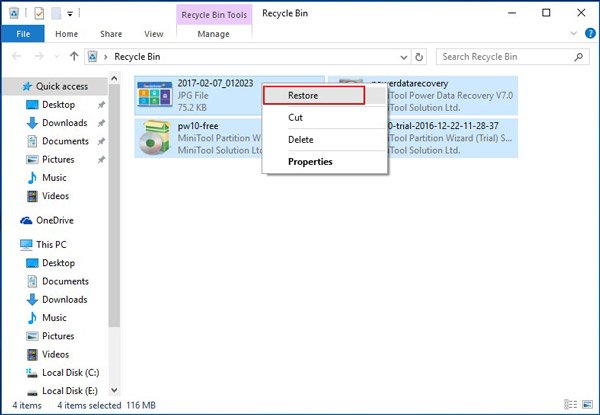Click the blue Help question mark icon
This screenshot has height=415, width=600.
[590, 34]
